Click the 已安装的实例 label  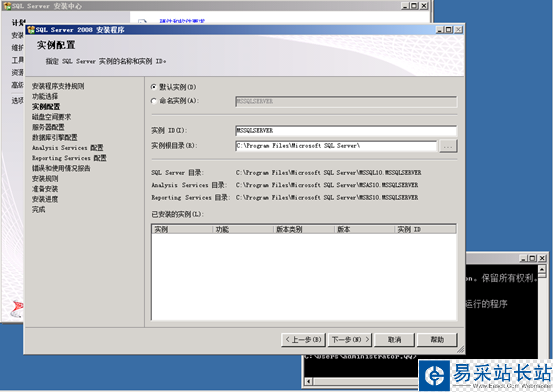178,214
